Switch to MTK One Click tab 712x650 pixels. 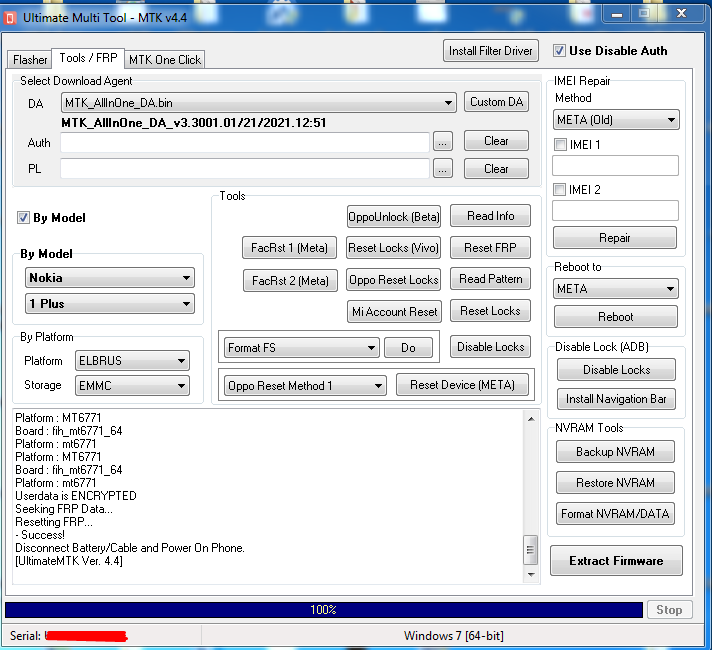(x=164, y=60)
